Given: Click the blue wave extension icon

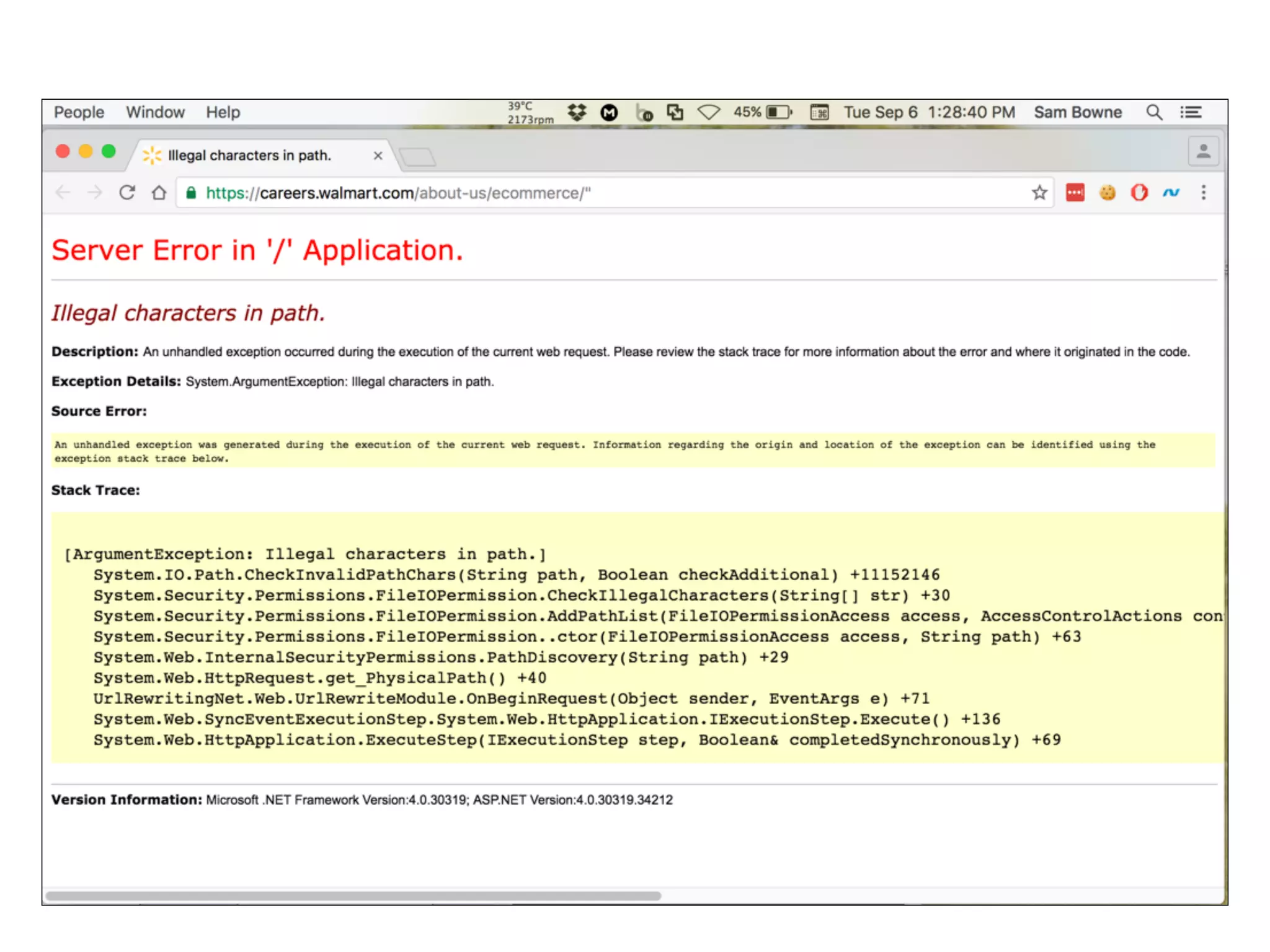Looking at the screenshot, I should [1171, 193].
